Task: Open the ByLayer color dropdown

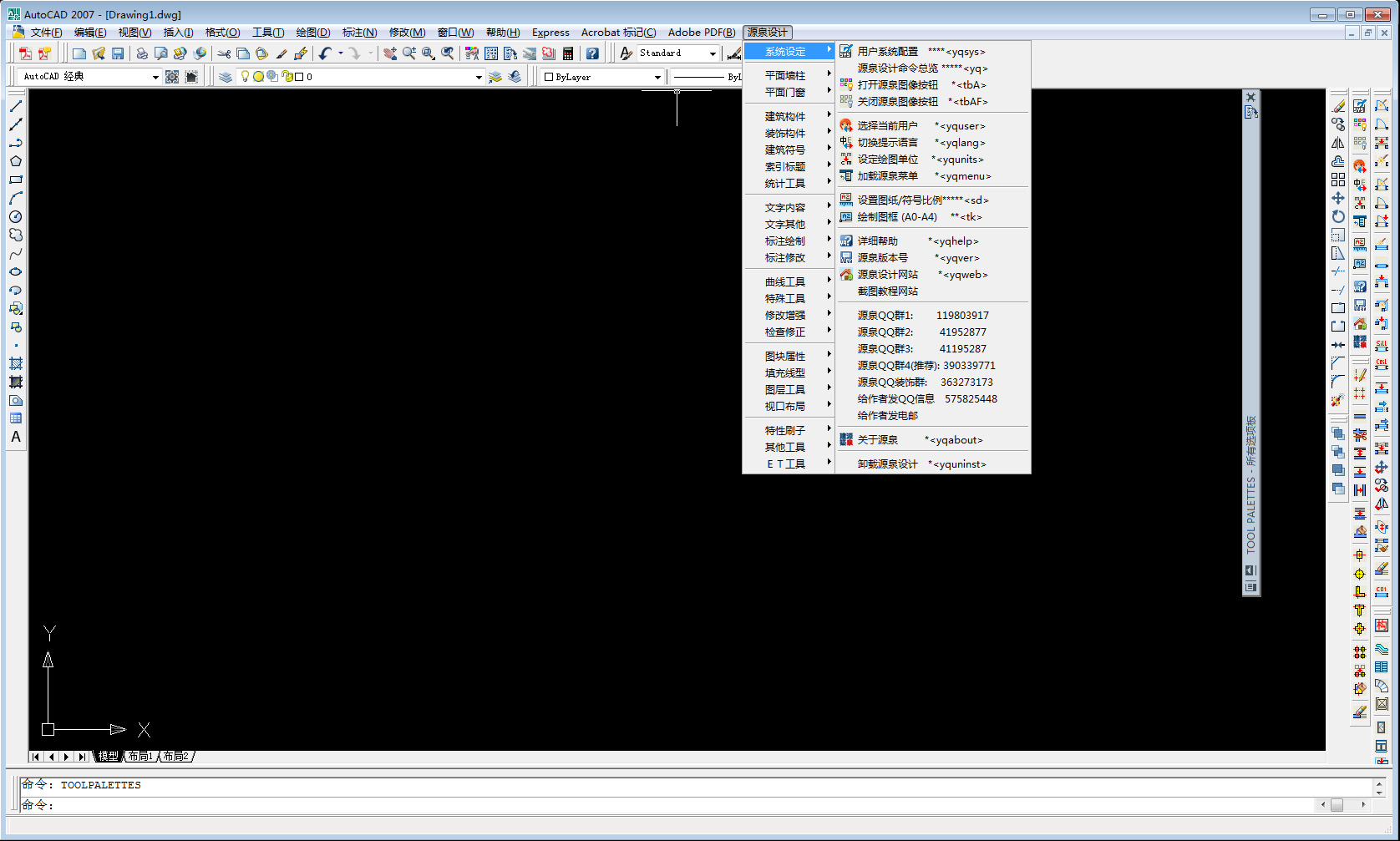Action: pos(657,77)
